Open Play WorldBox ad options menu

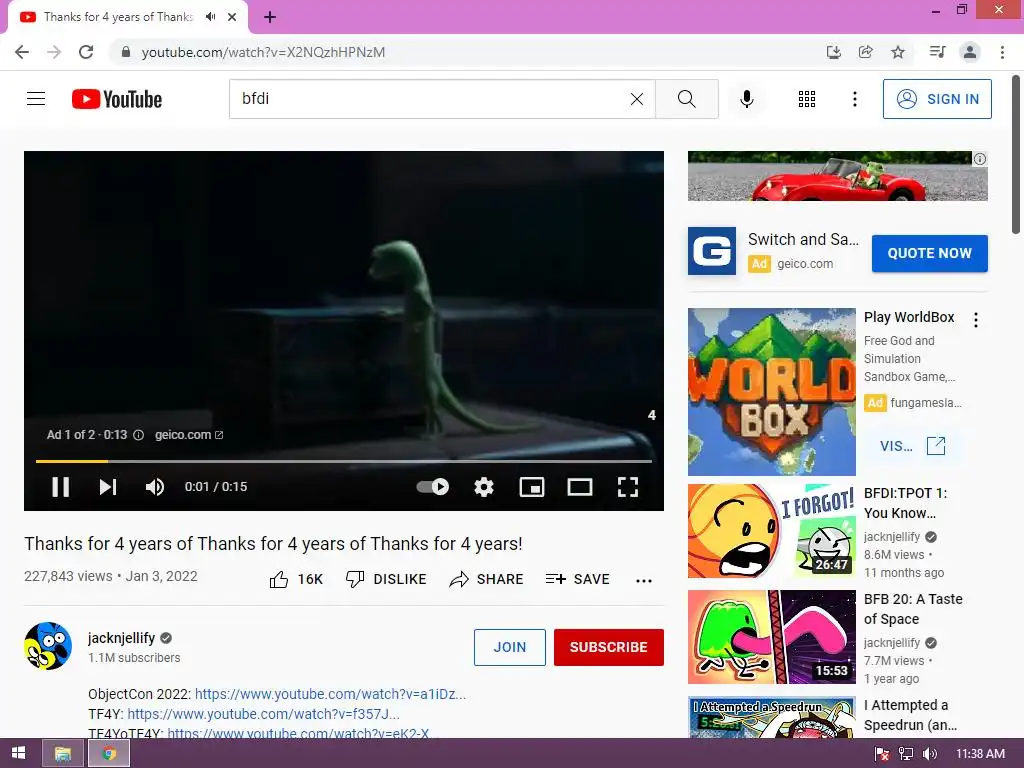[976, 320]
